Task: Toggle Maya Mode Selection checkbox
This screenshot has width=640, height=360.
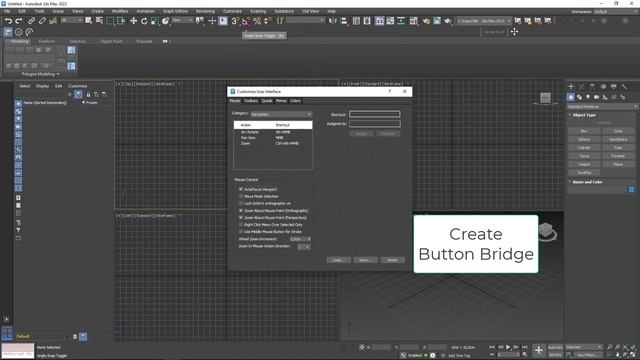Action: pos(241,196)
